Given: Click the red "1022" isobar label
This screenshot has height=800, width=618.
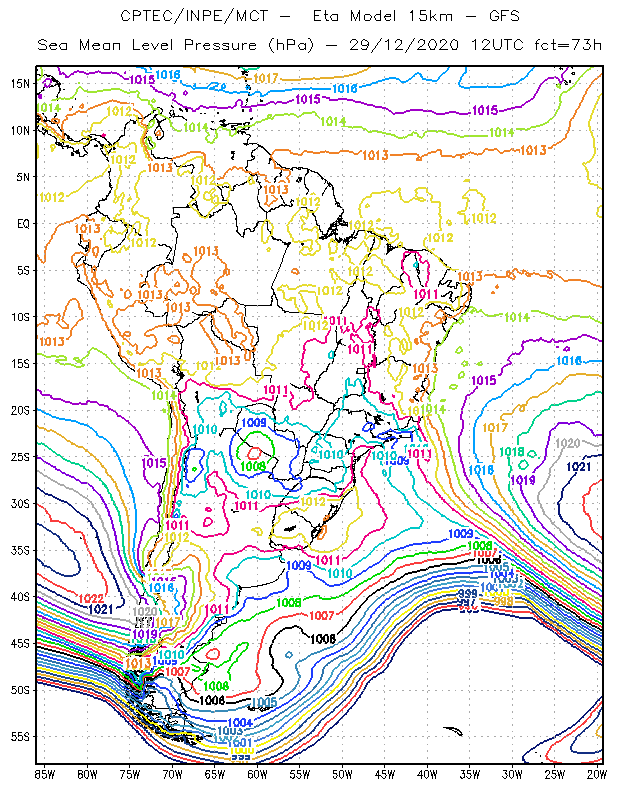Looking at the screenshot, I should (x=91, y=599).
